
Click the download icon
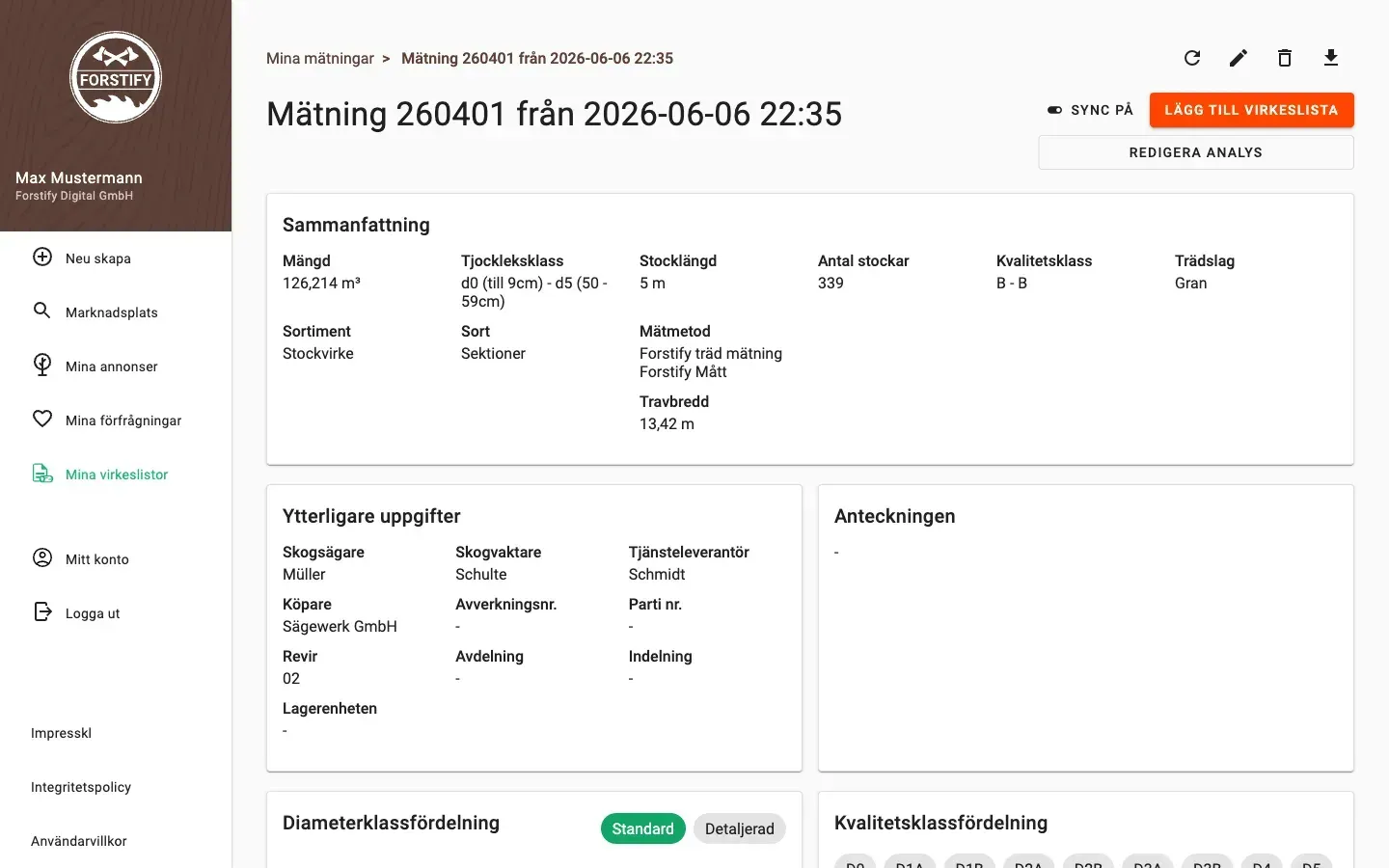pyautogui.click(x=1331, y=58)
